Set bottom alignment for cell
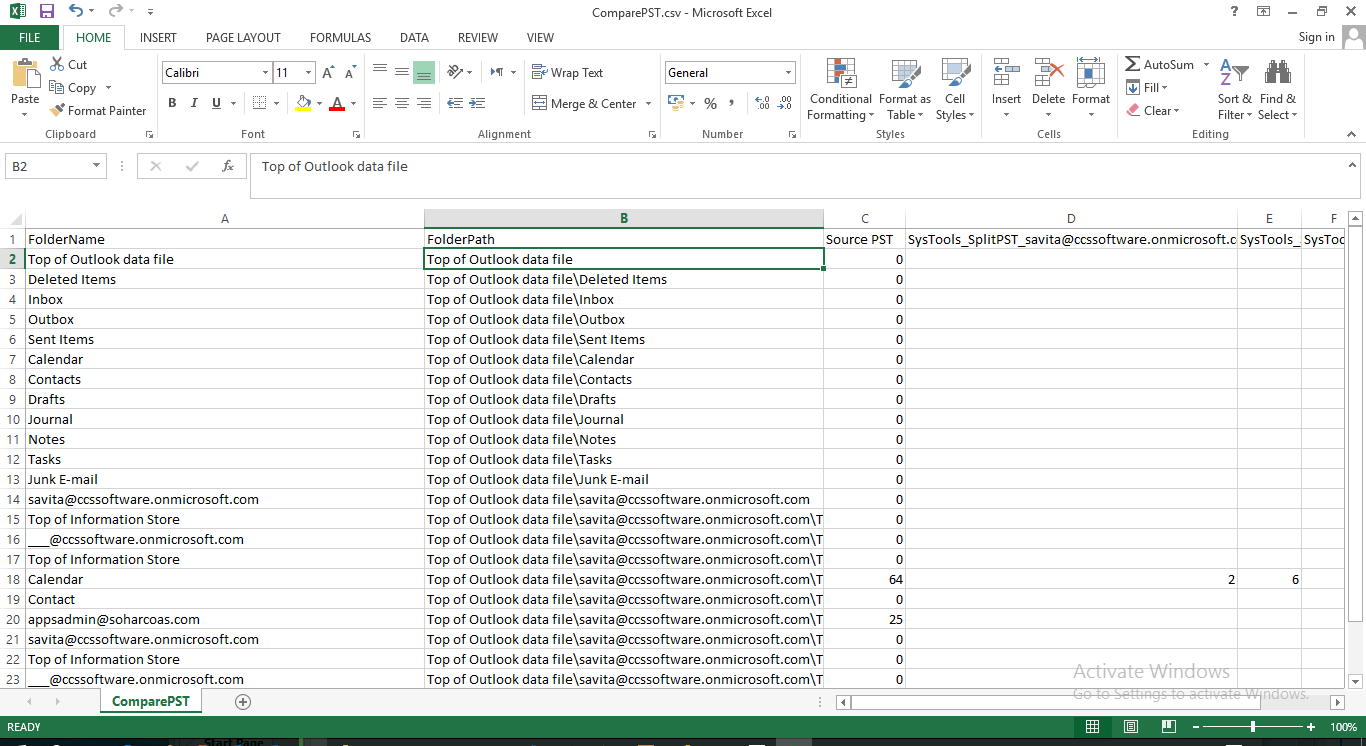The height and width of the screenshot is (746, 1366). click(x=423, y=72)
